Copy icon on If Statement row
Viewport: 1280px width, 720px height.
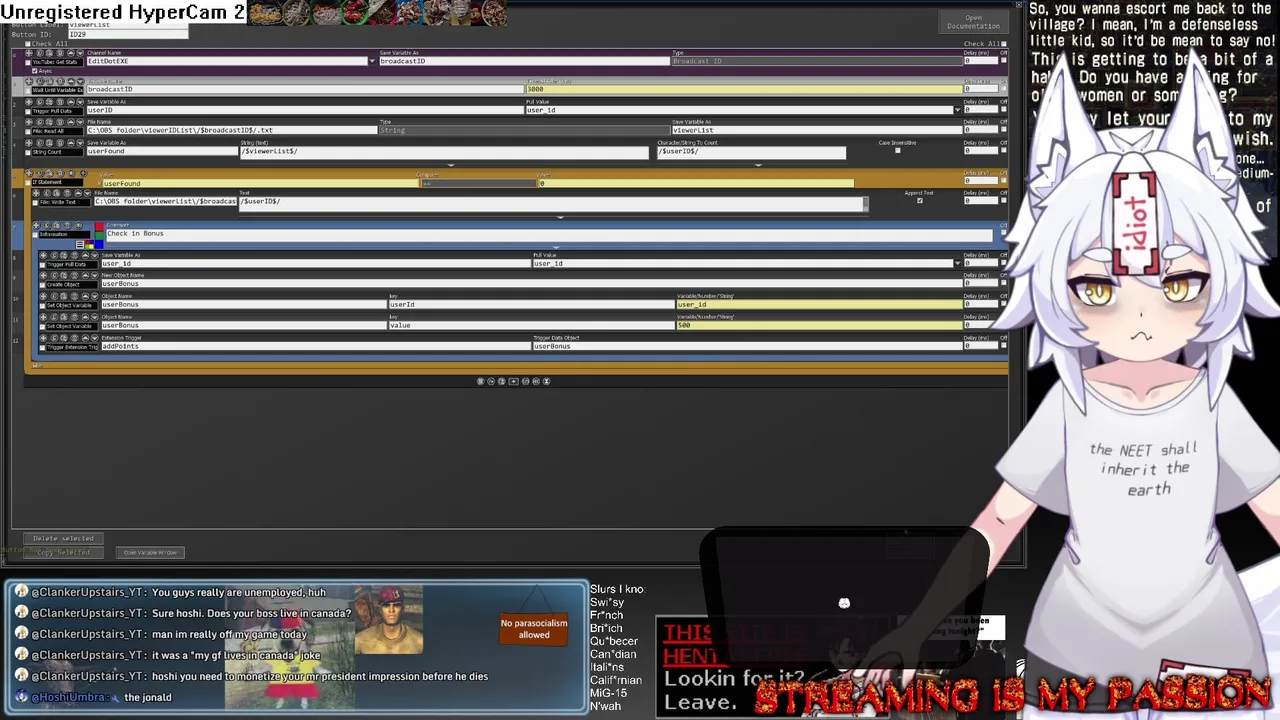coord(40,173)
